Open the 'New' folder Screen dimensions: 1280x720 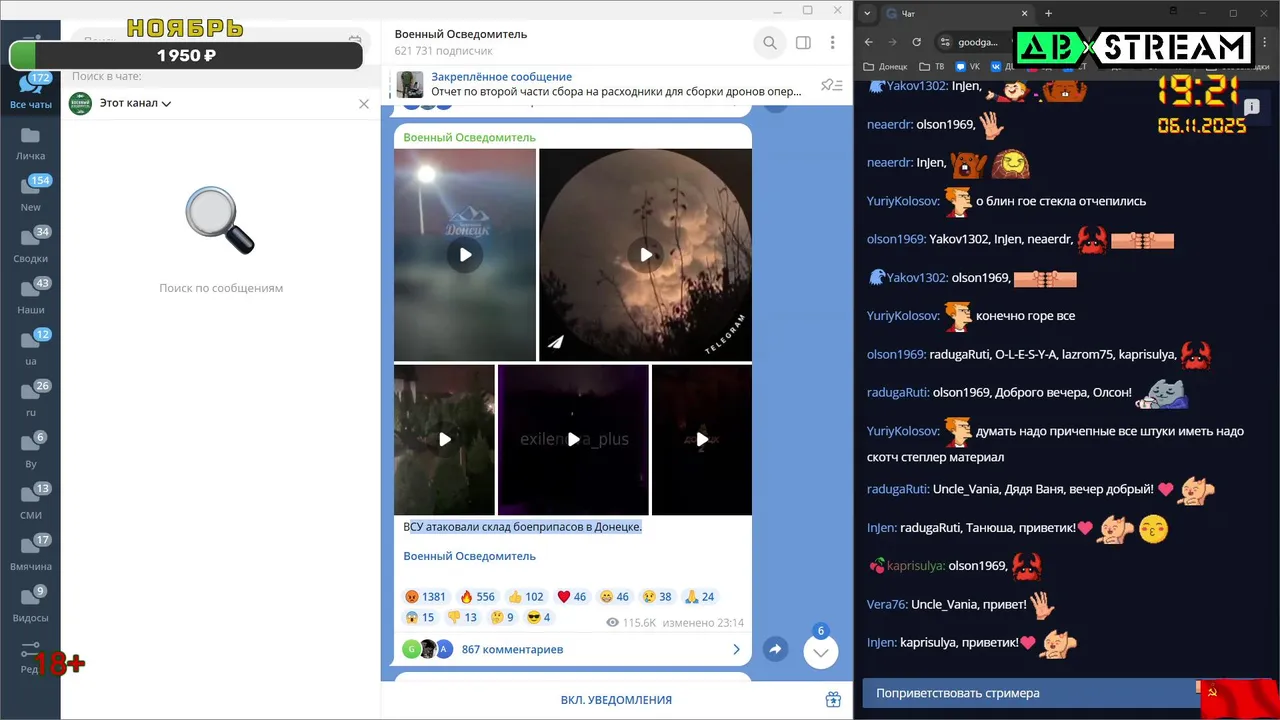30,194
